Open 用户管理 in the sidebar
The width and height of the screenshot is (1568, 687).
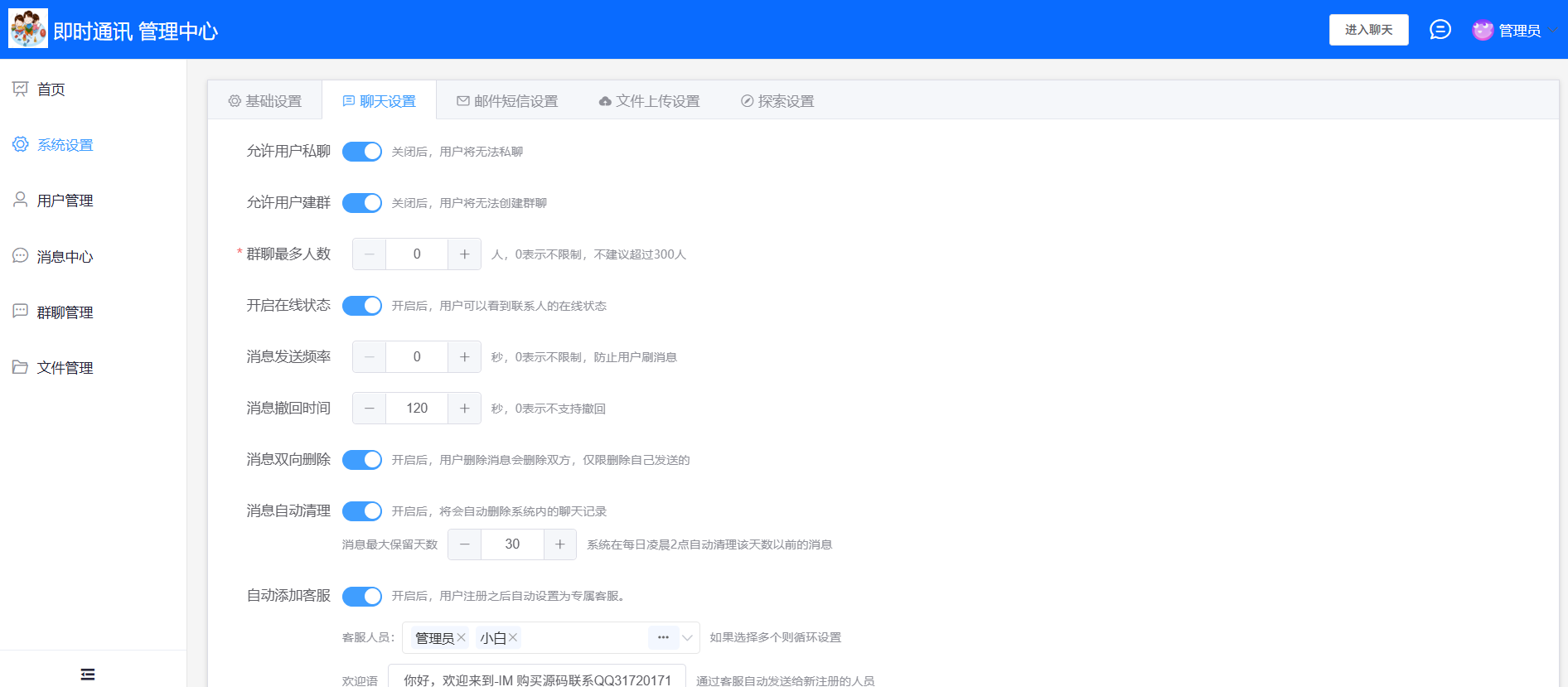[93, 200]
